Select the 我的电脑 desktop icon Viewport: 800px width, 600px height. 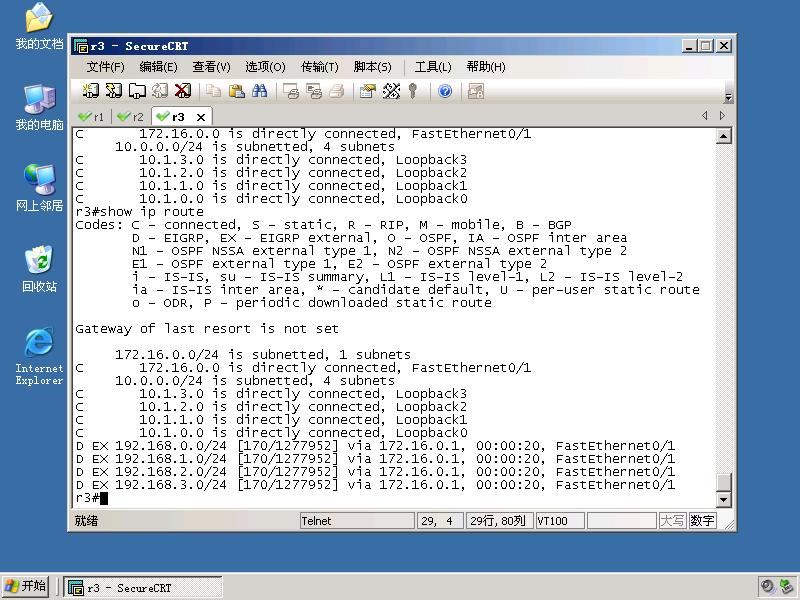pos(39,108)
